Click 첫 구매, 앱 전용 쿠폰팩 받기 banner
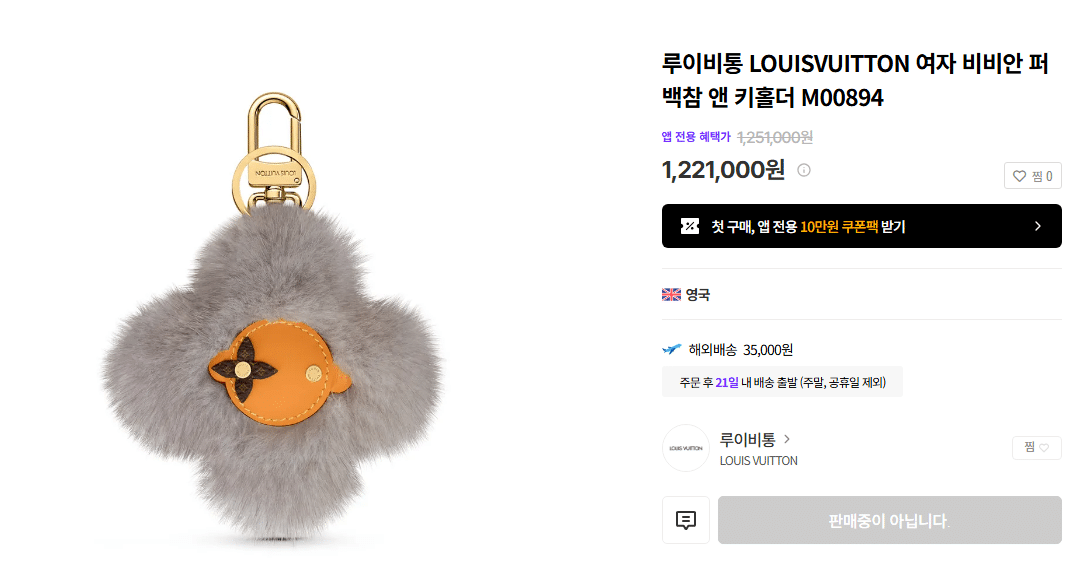This screenshot has height=562, width=1070. [861, 226]
